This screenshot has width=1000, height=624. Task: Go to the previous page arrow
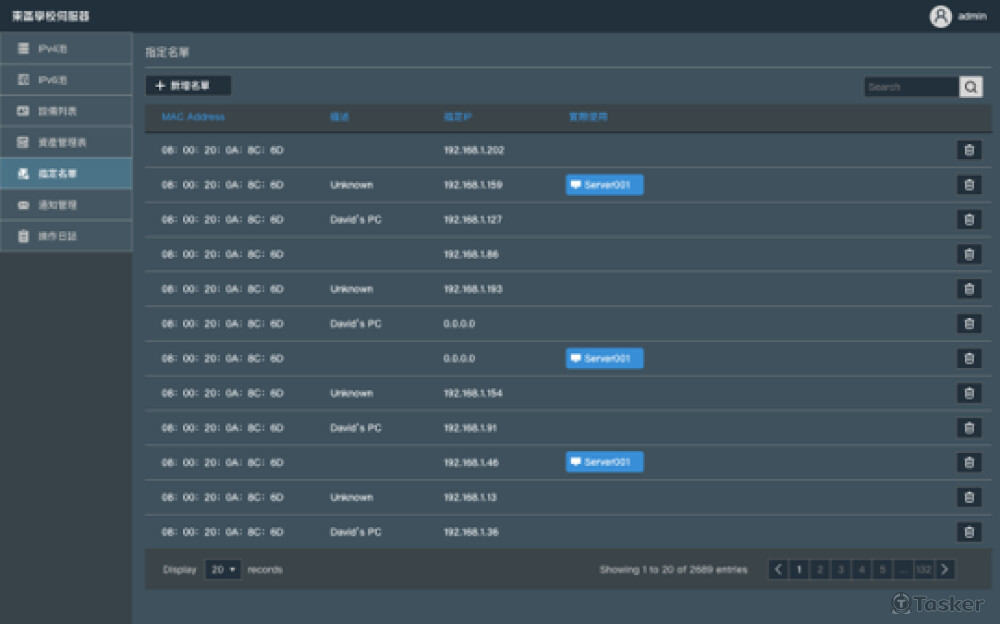coord(778,569)
